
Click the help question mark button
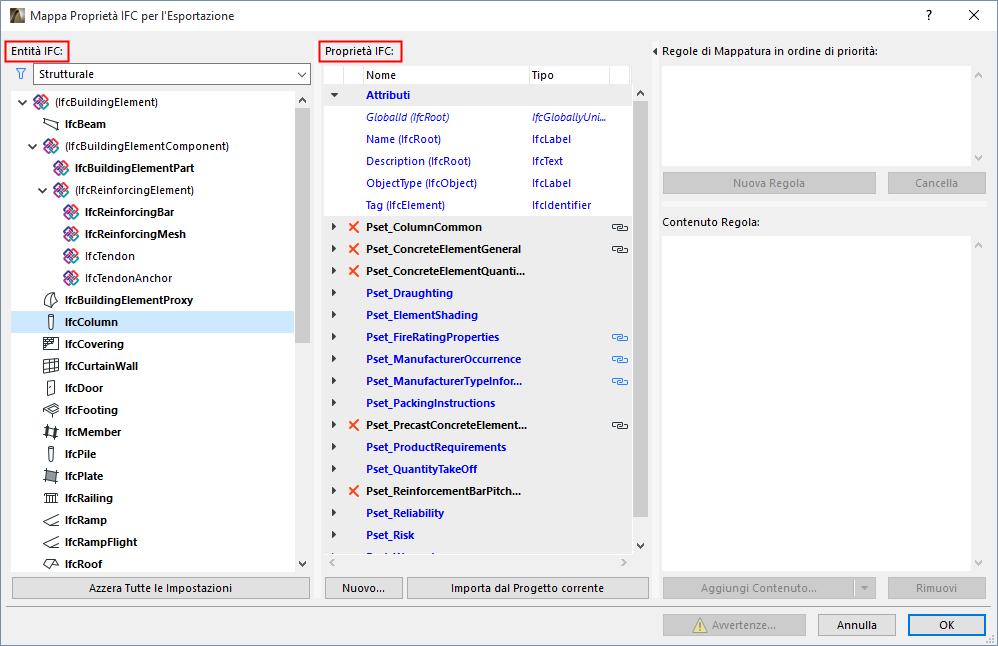tap(929, 15)
